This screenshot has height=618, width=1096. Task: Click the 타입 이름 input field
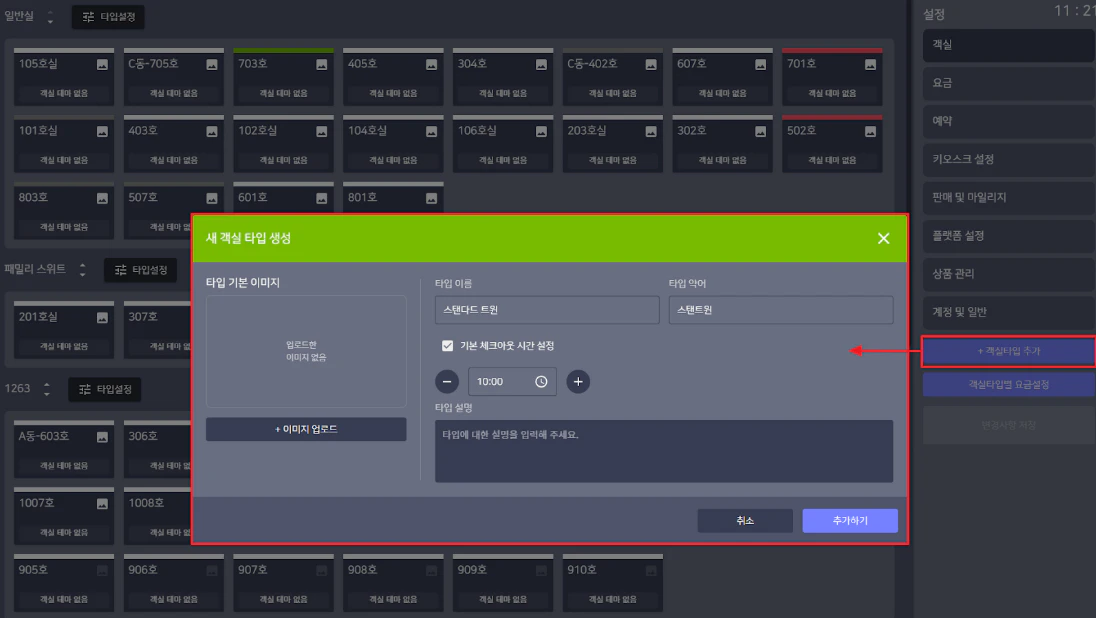pyautogui.click(x=547, y=310)
